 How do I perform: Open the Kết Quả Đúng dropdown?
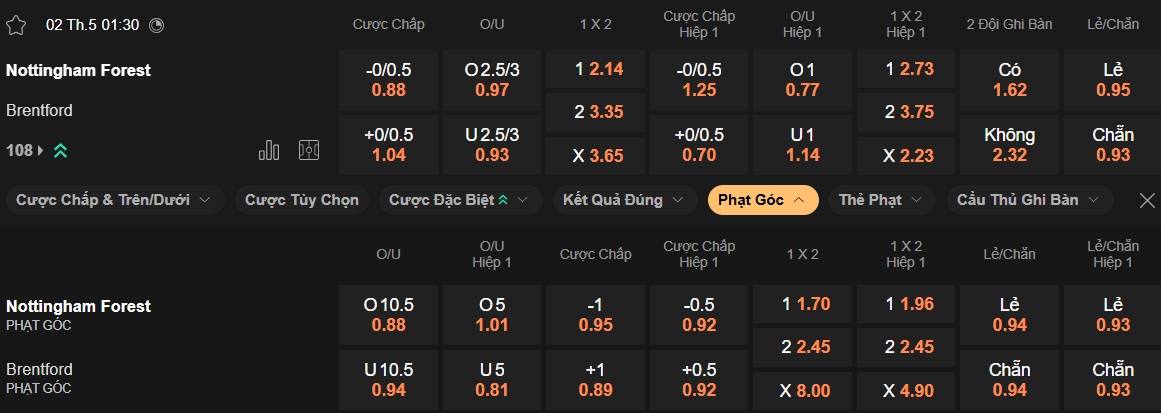(x=625, y=200)
